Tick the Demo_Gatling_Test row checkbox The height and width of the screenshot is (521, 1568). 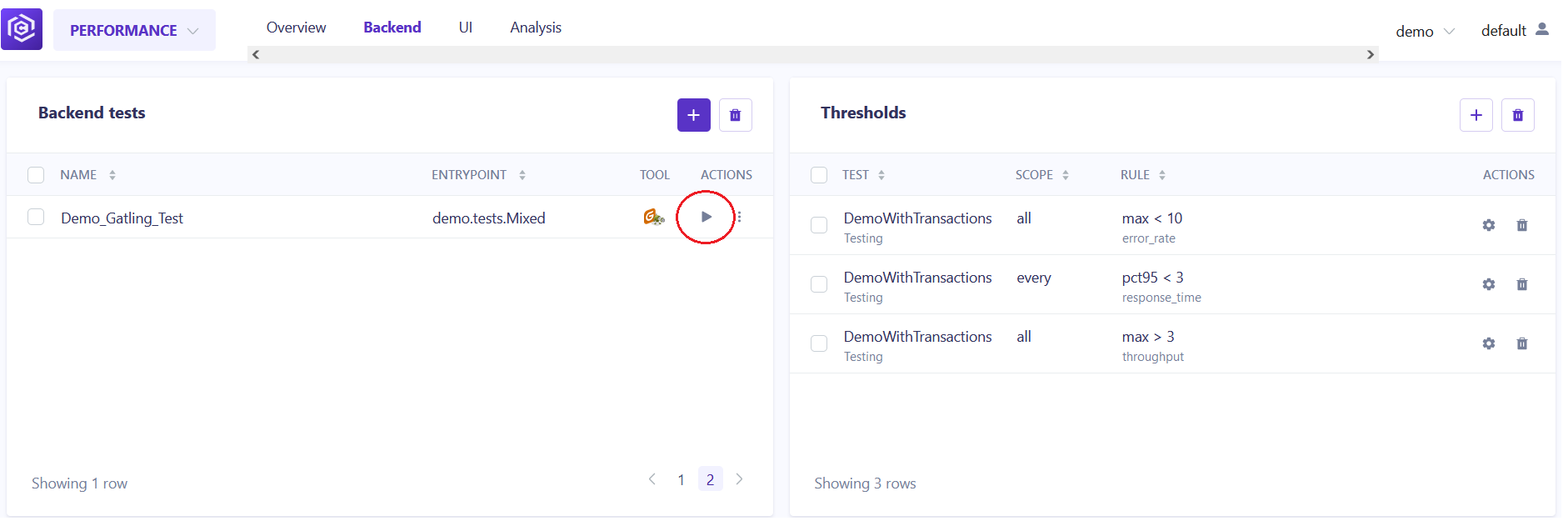coord(36,217)
